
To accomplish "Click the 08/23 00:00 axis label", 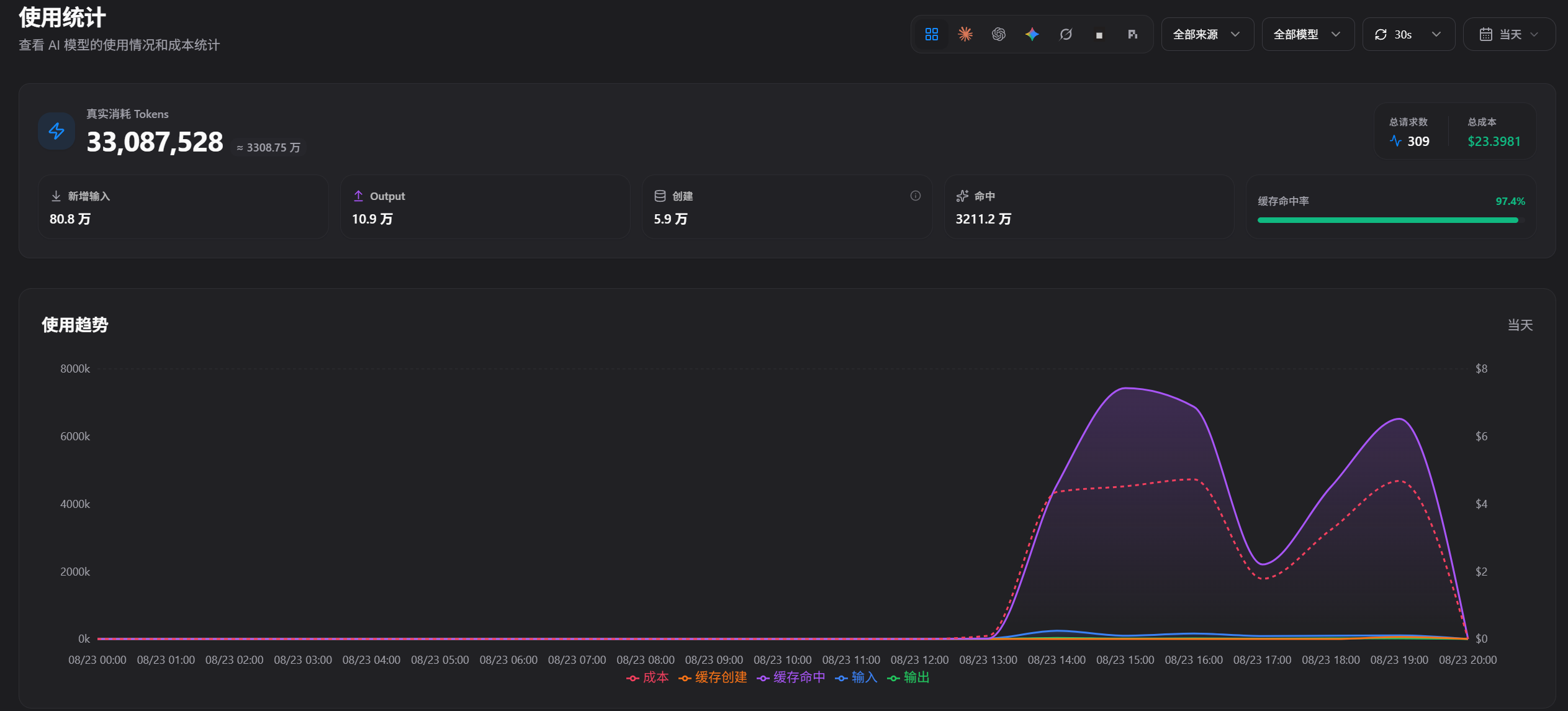I will pos(97,660).
